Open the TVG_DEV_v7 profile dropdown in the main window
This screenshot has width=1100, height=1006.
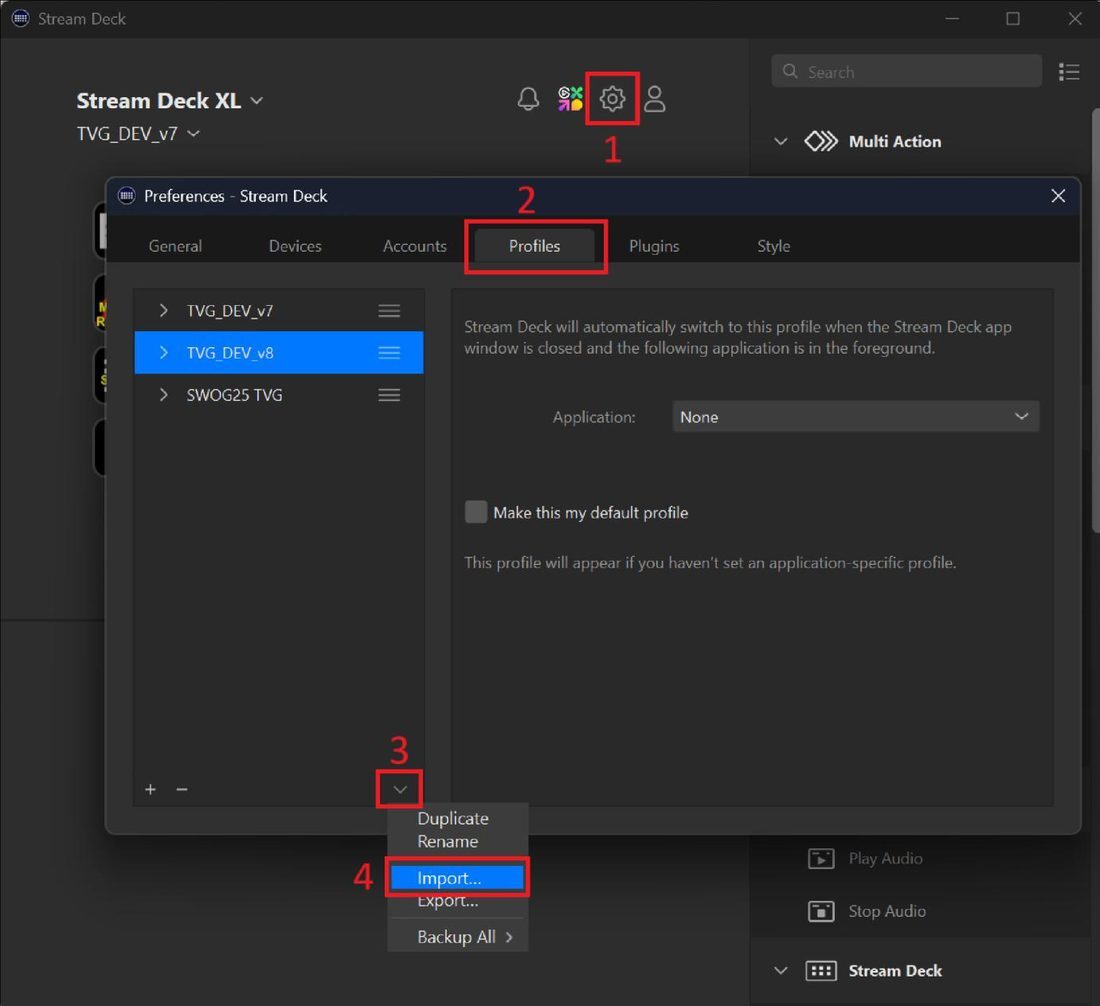click(194, 133)
